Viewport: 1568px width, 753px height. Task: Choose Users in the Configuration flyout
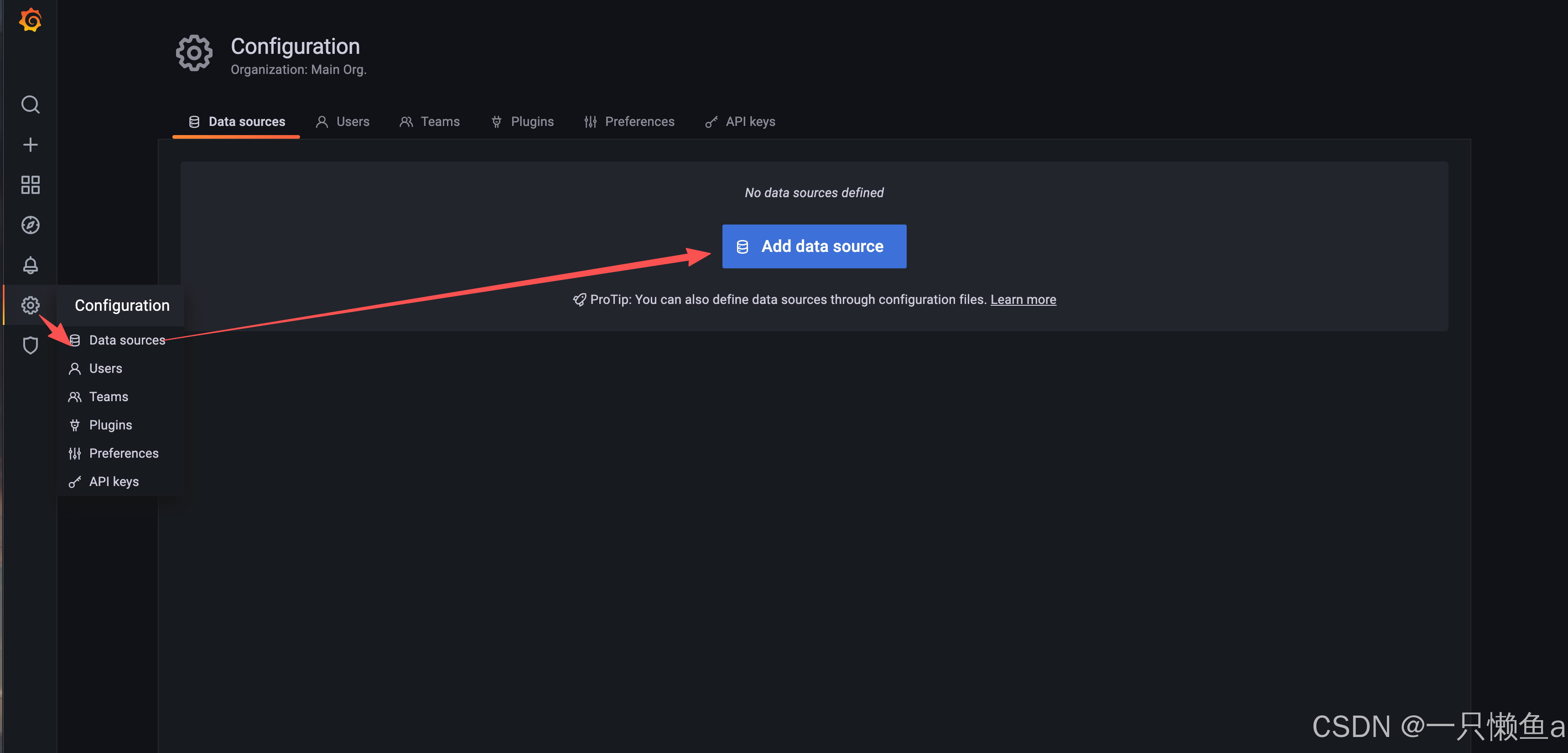[x=105, y=369]
